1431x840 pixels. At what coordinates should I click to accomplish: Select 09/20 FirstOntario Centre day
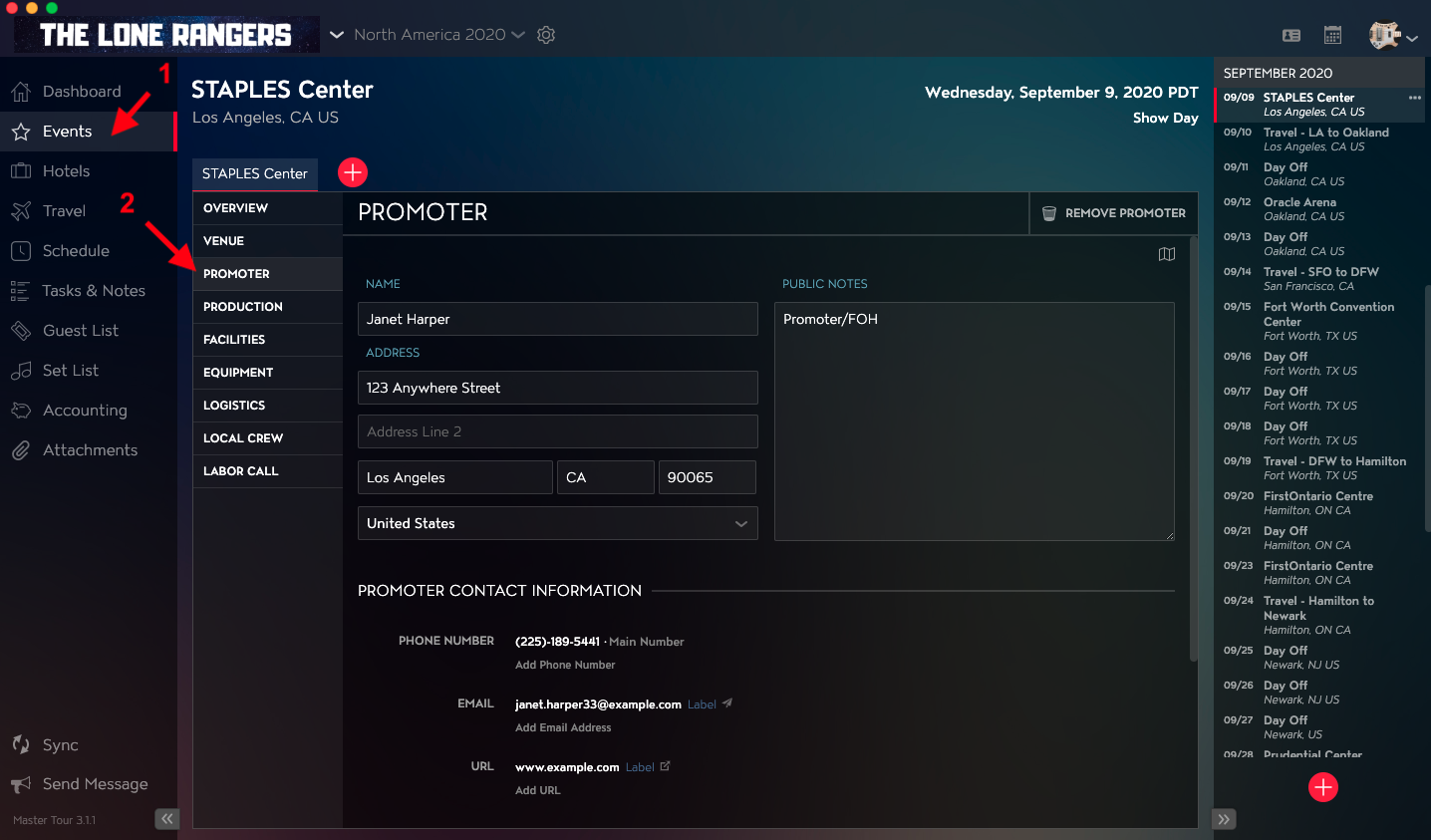[1319, 503]
